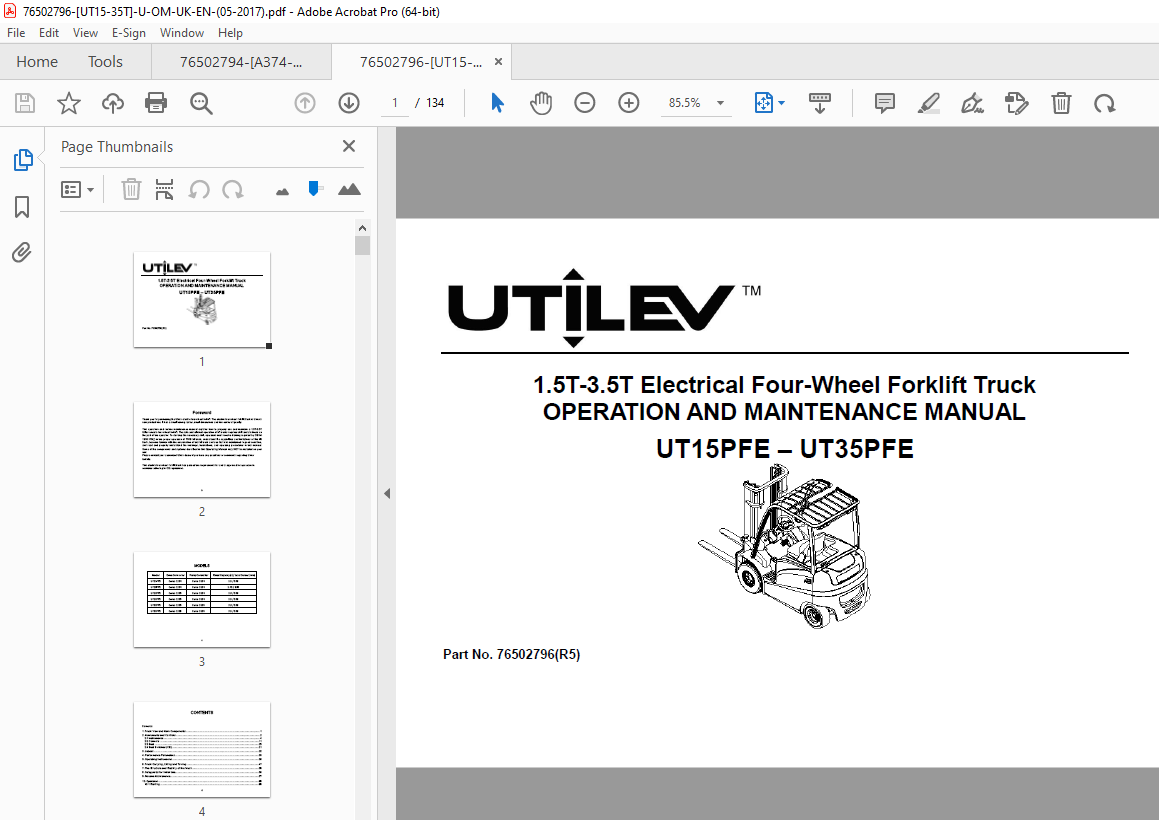The width and height of the screenshot is (1159, 820).
Task: Click the Fit page view icon
Action: coord(764,103)
